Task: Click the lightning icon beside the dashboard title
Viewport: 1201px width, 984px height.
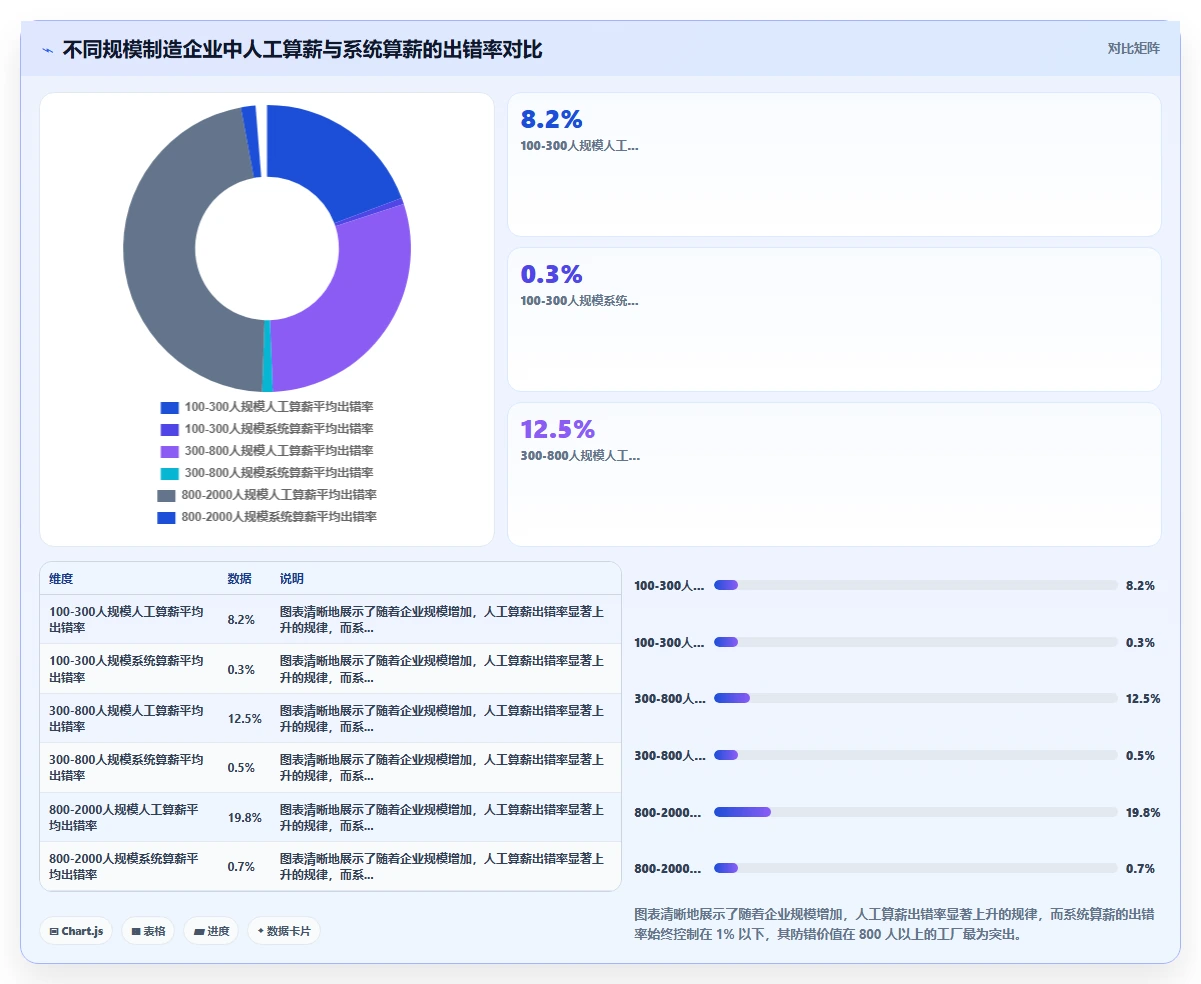Action: coord(47,50)
